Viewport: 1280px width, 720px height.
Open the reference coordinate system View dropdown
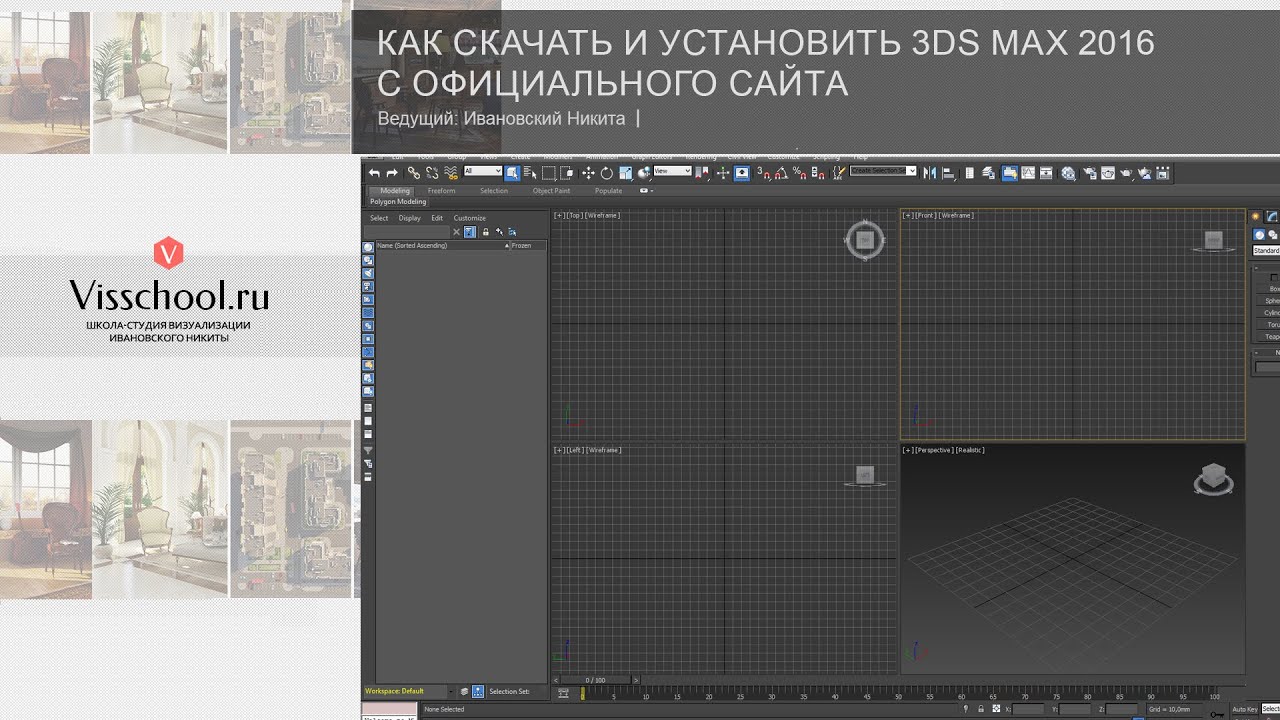672,171
